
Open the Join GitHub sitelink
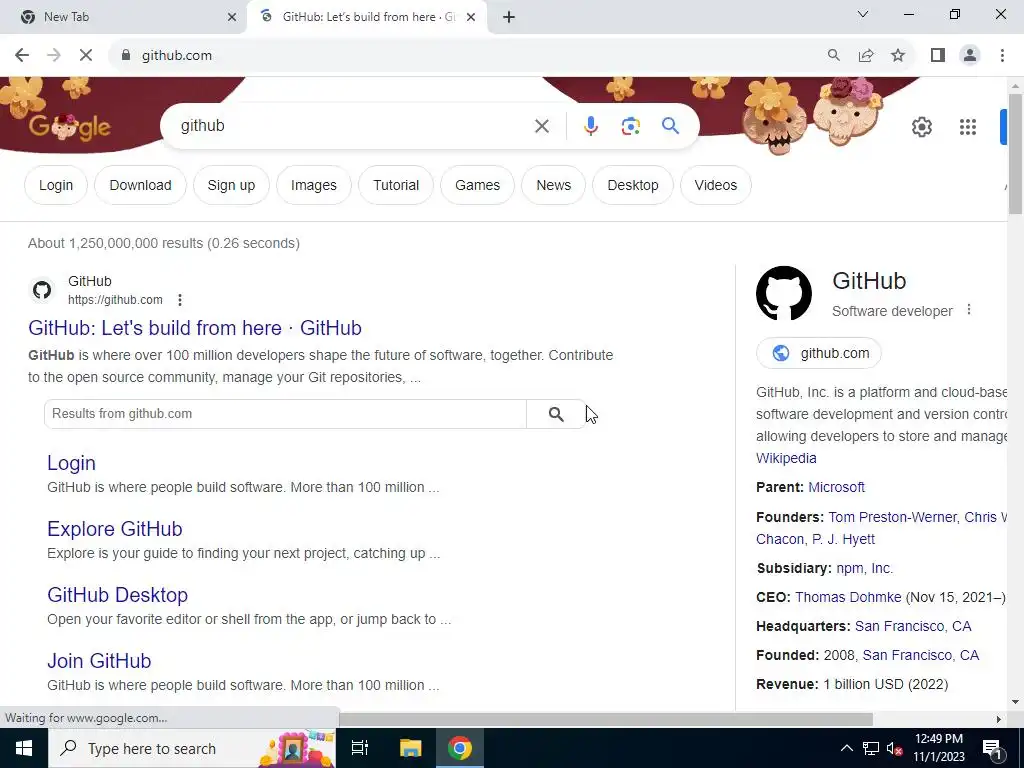(99, 661)
